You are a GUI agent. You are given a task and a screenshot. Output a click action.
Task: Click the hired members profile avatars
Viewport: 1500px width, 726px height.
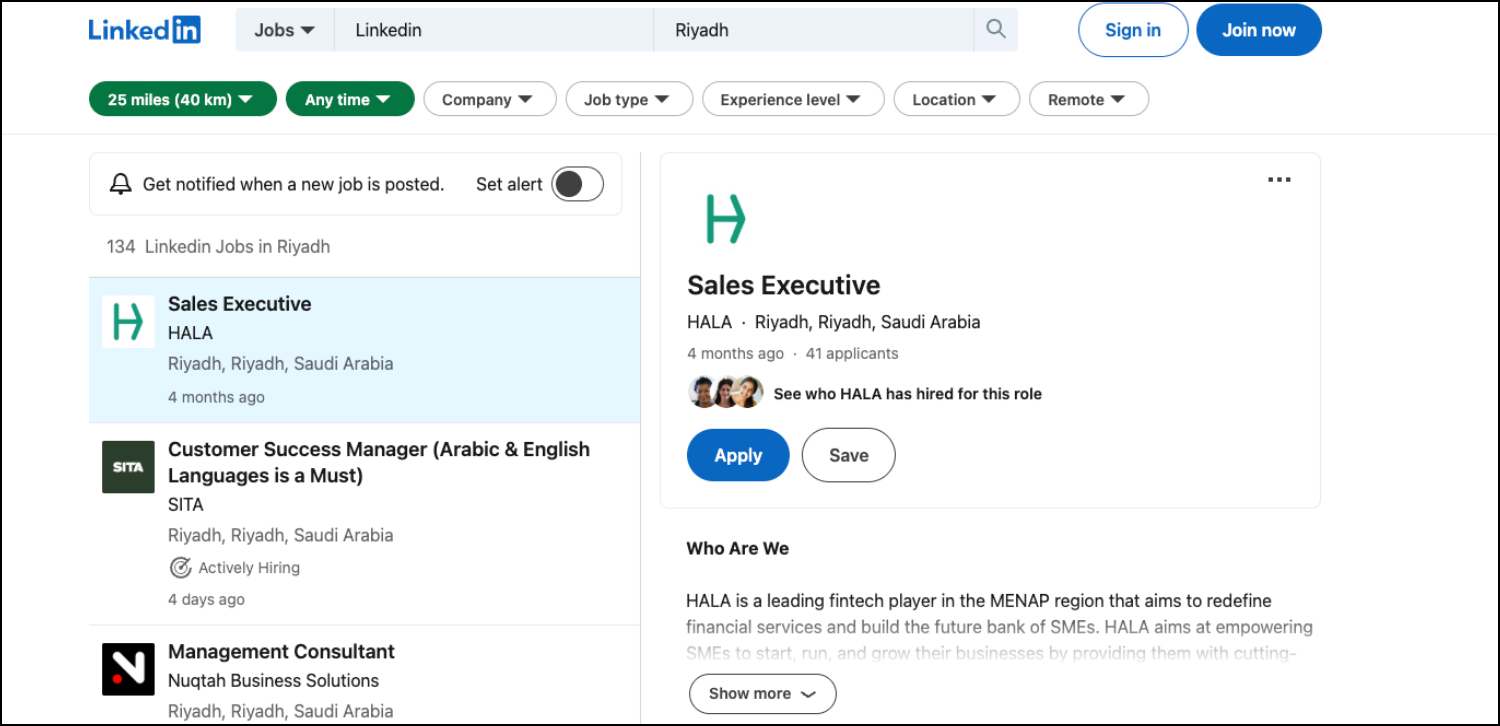[726, 392]
